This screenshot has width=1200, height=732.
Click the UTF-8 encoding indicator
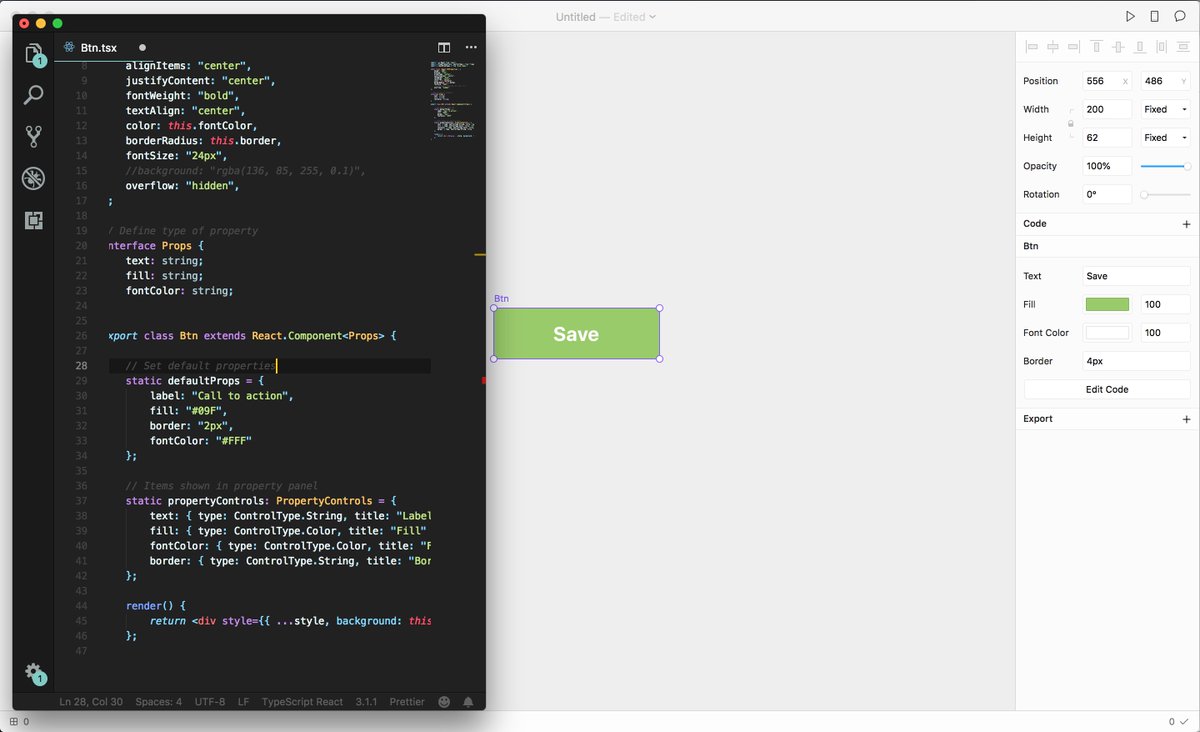[x=210, y=702]
